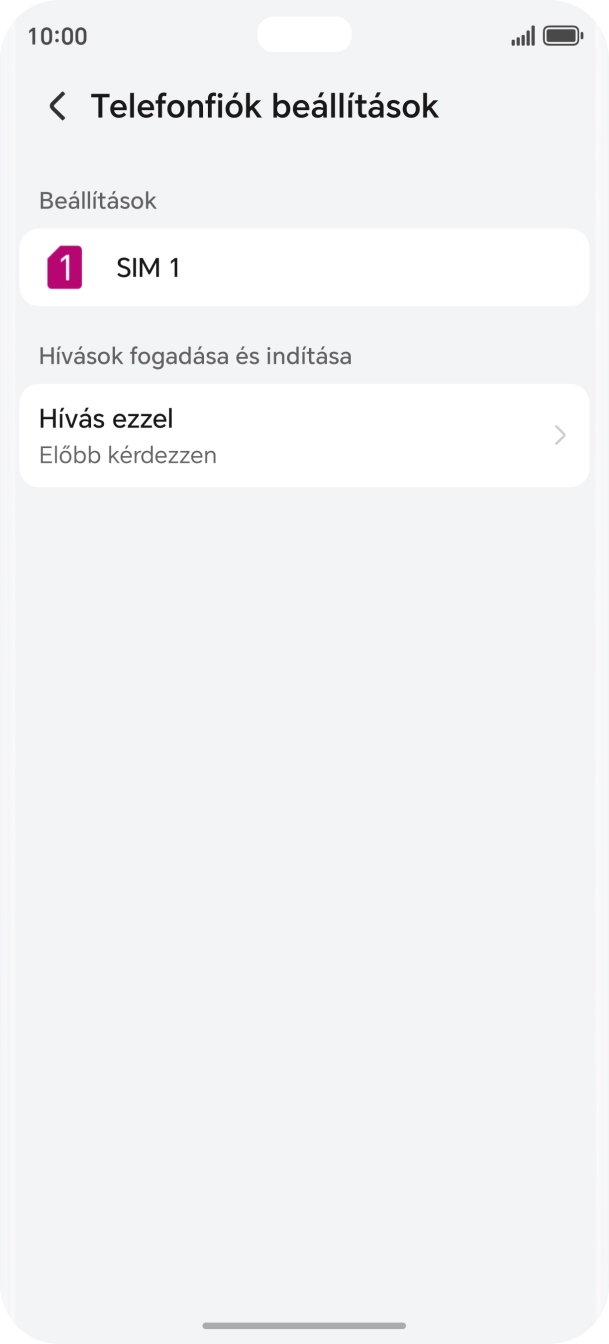Image resolution: width=609 pixels, height=1344 pixels.
Task: Expand the Hívás ezzel chevron
Action: pos(559,435)
